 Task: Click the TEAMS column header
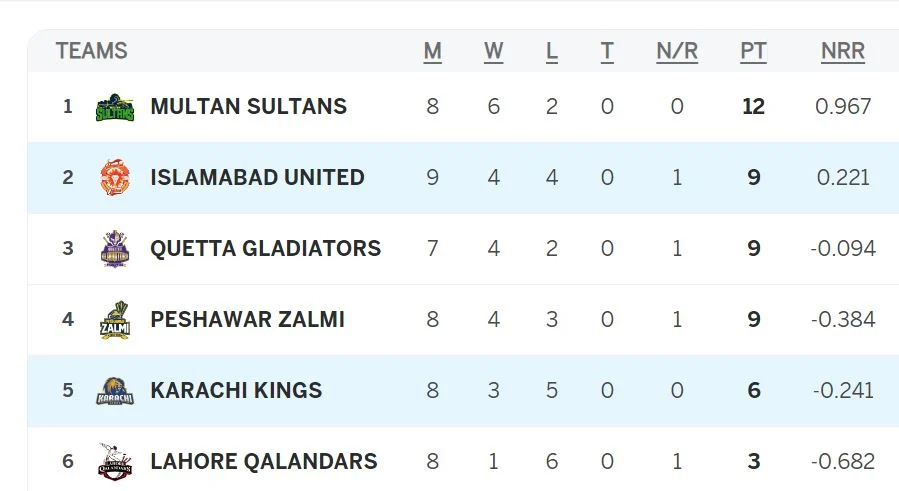click(x=91, y=51)
